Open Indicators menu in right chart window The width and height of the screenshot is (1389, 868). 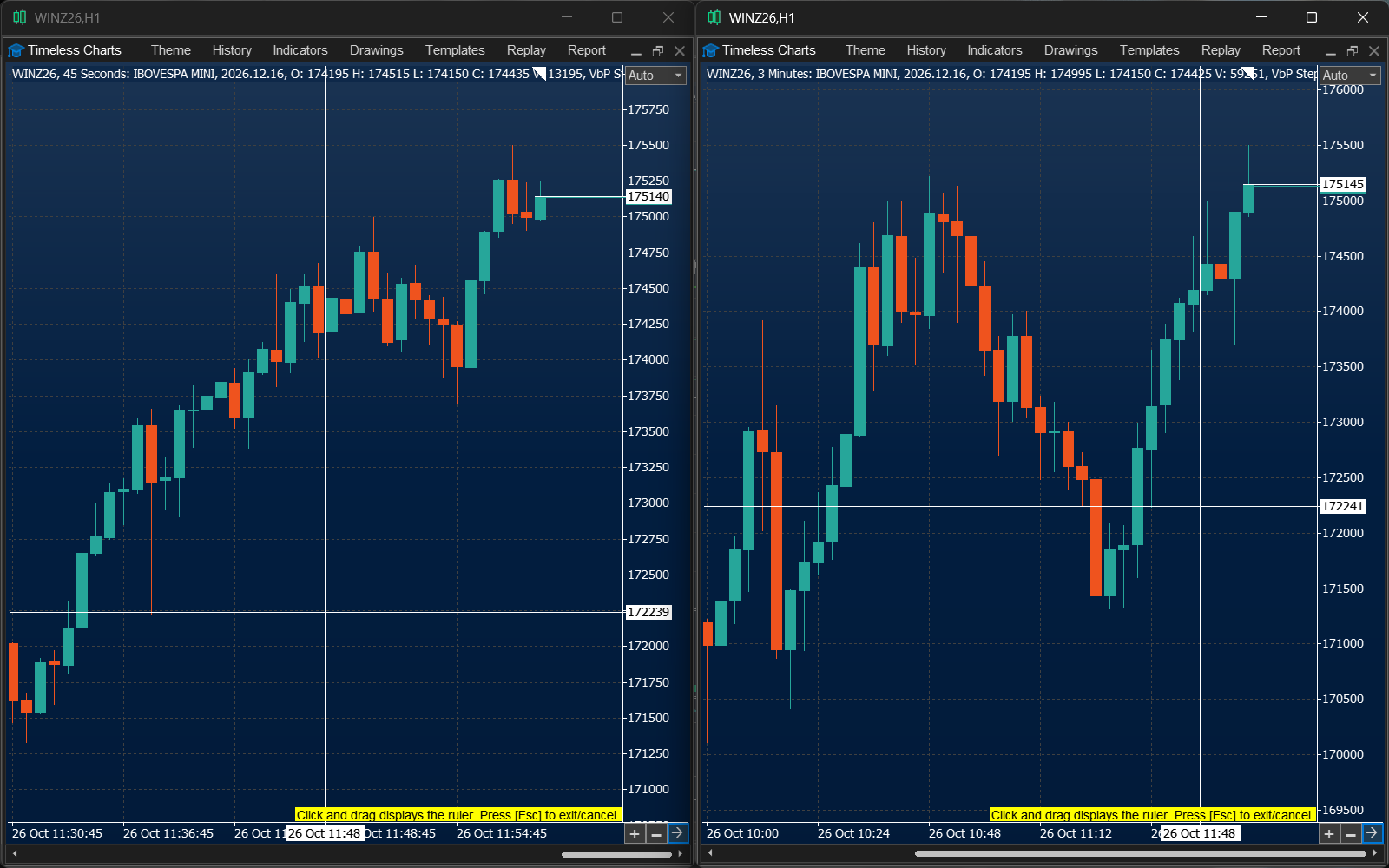tap(995, 50)
